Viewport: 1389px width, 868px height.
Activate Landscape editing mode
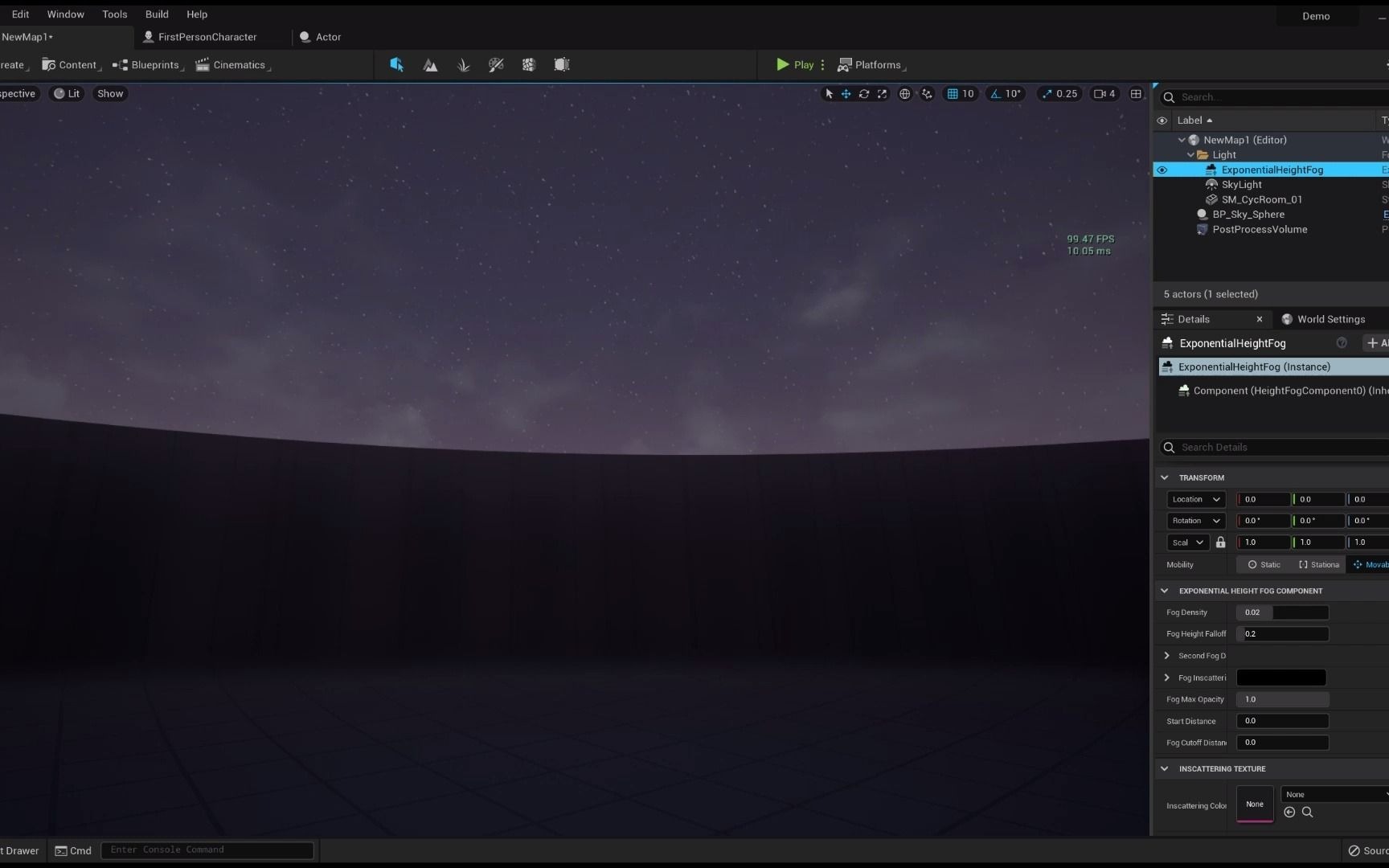(432, 65)
